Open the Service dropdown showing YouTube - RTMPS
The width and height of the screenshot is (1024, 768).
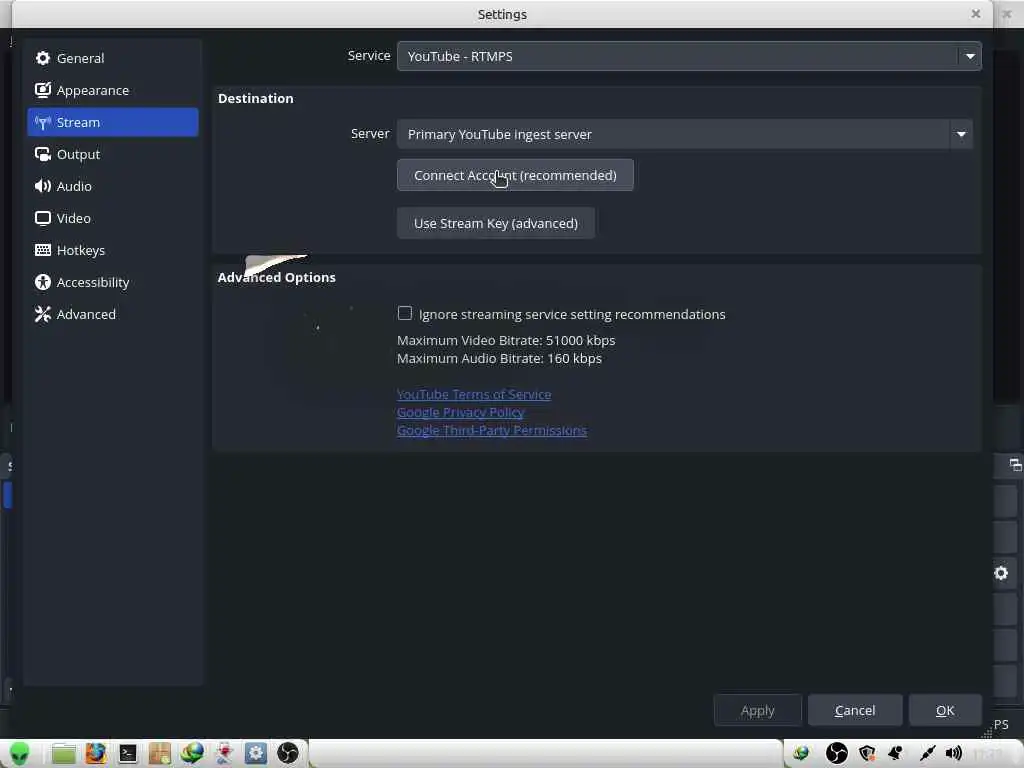tap(689, 56)
